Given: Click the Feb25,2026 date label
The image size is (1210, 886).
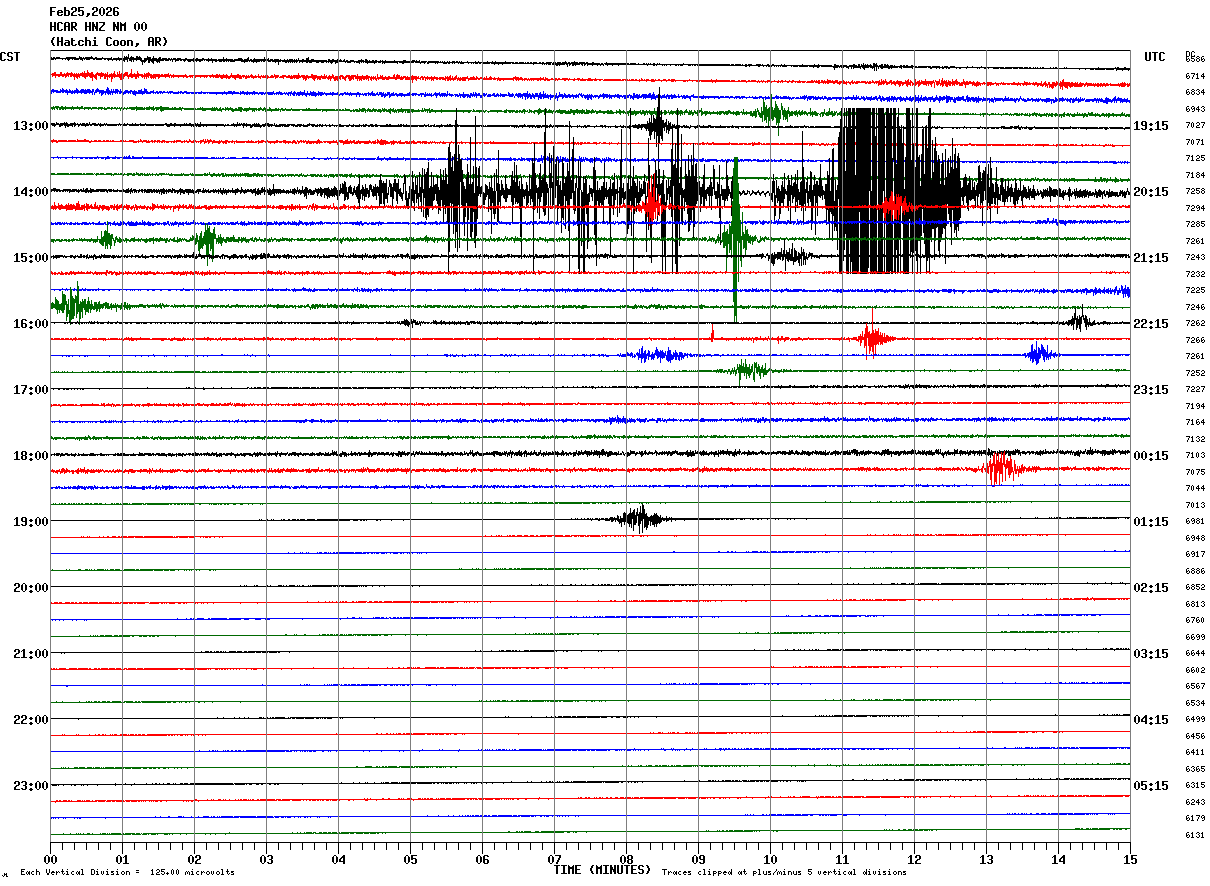Looking at the screenshot, I should [x=84, y=12].
